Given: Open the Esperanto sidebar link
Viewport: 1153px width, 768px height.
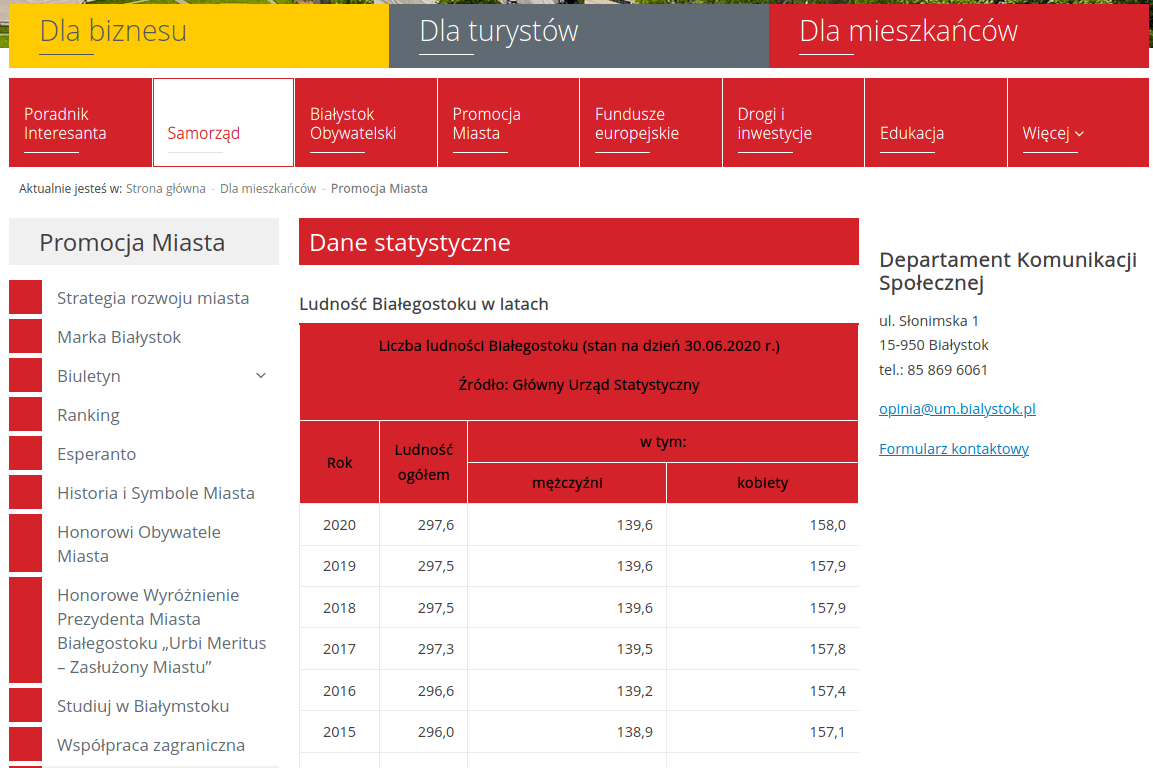Looking at the screenshot, I should click(96, 454).
